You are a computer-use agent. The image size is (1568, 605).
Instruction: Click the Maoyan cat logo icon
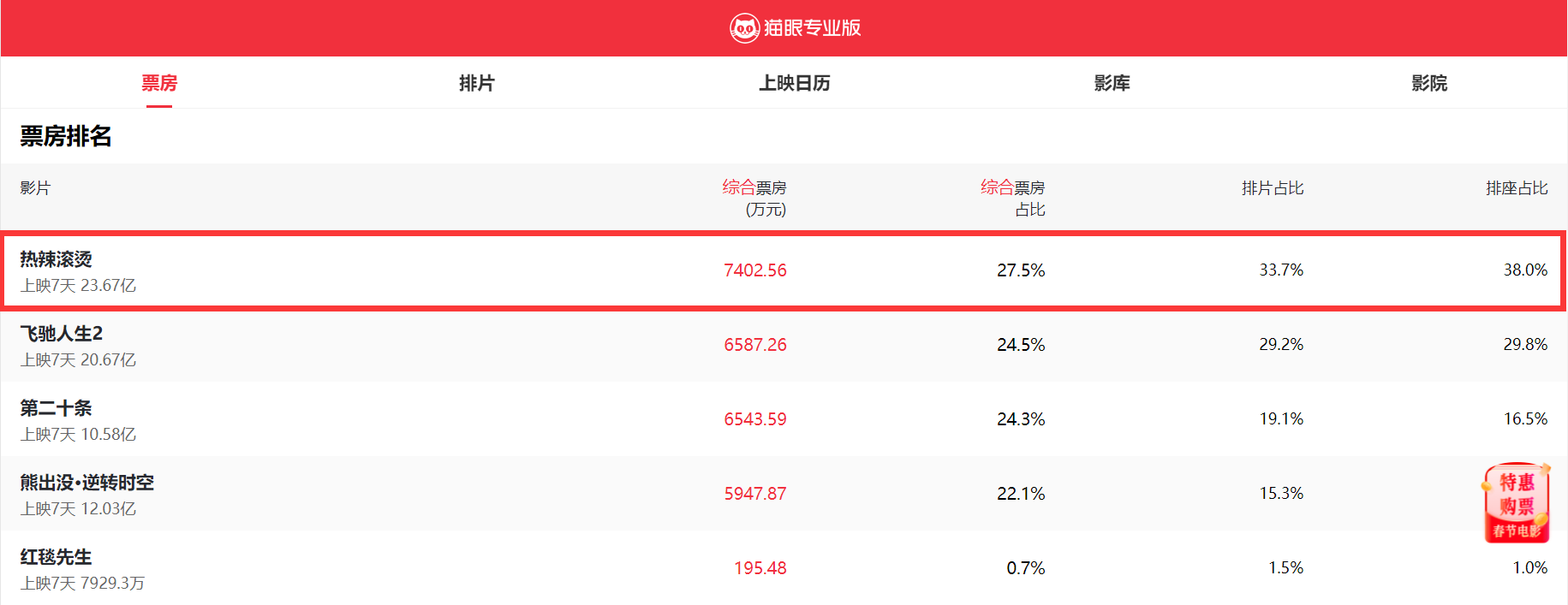coord(743,28)
